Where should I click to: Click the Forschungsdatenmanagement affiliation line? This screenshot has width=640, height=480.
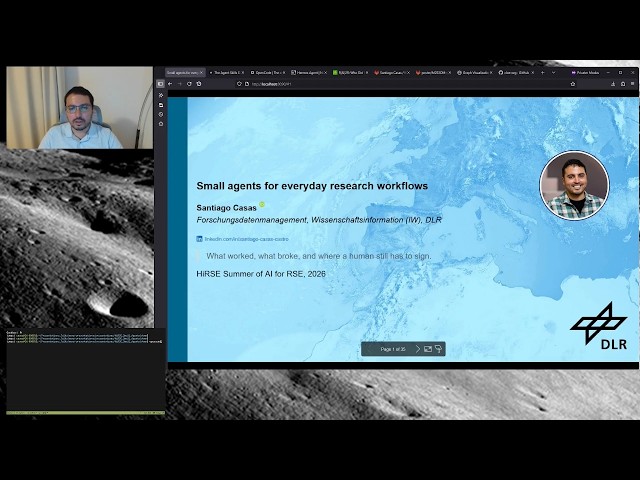coord(319,220)
